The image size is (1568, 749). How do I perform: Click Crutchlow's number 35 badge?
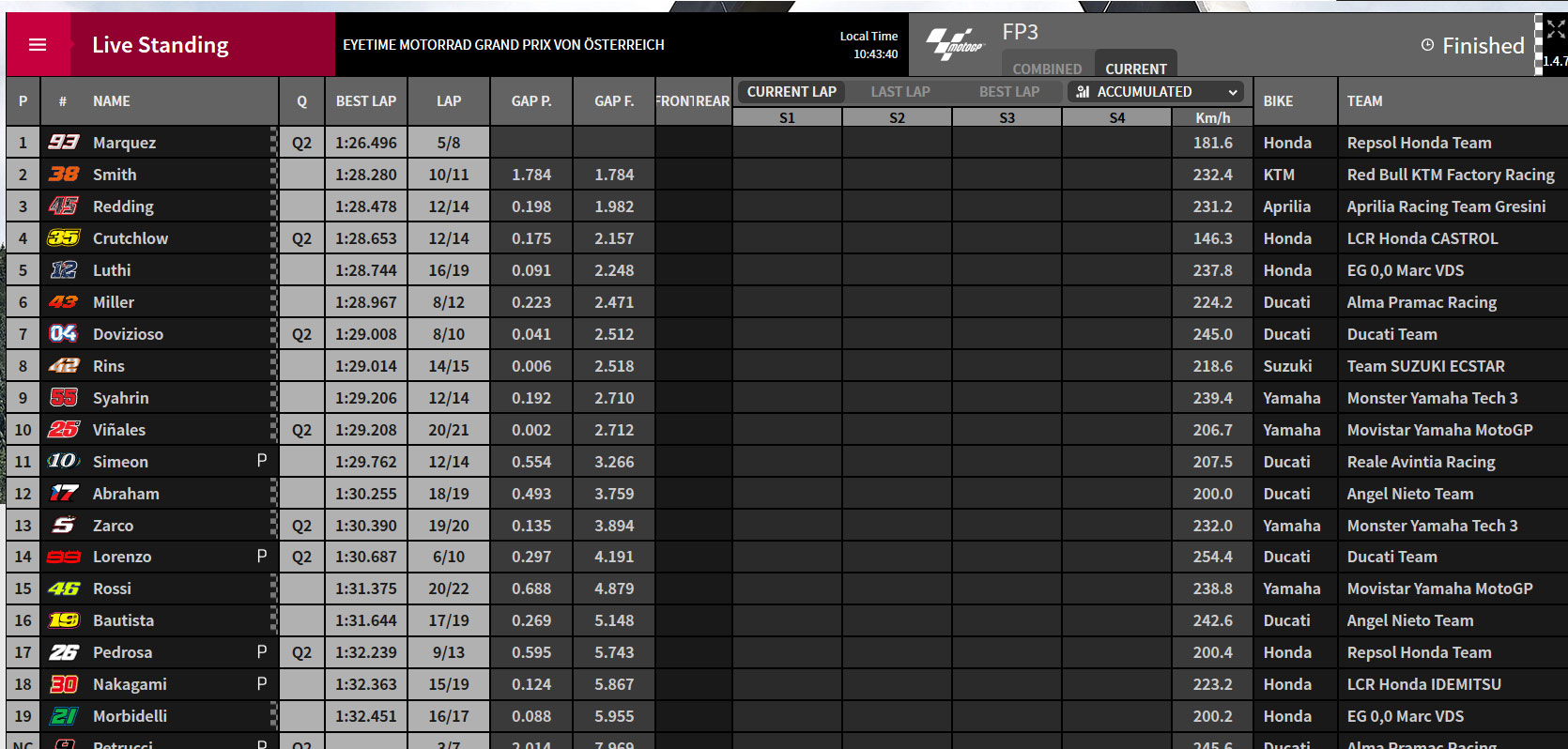coord(64,238)
